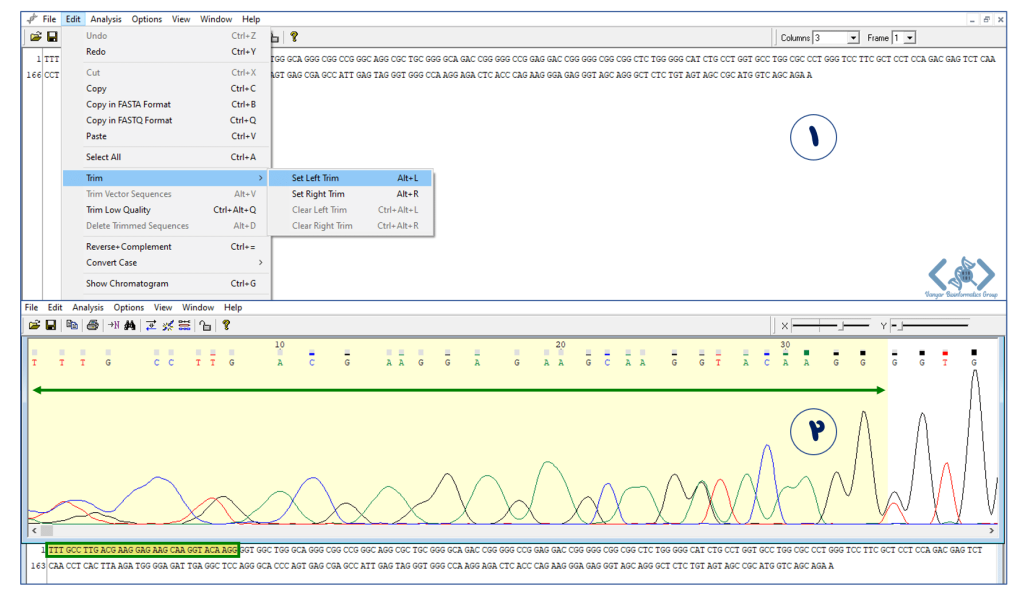1024x598 pixels.
Task: Open the Window menu in the upper window
Action: 216,19
